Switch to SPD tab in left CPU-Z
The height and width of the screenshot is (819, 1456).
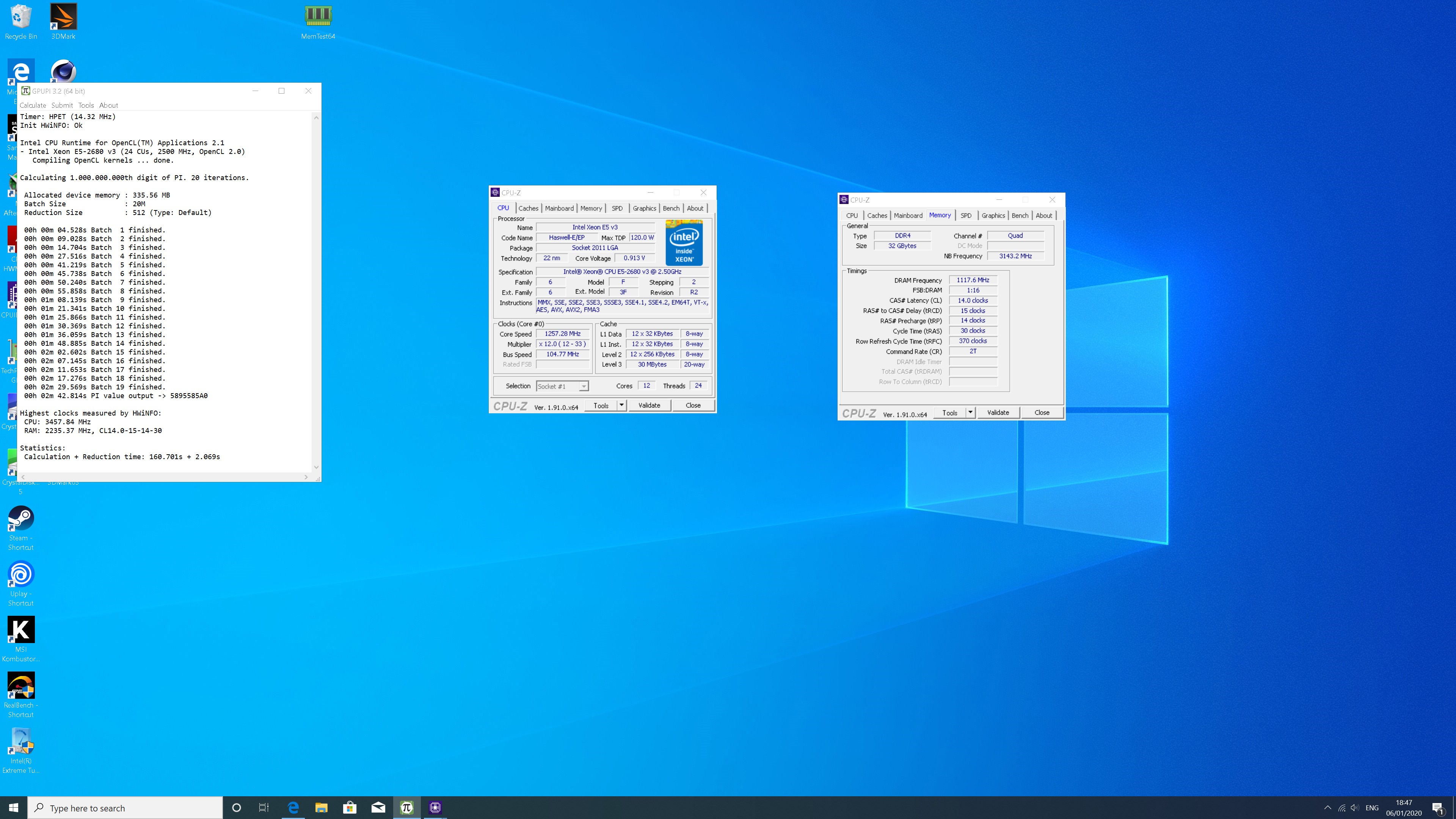click(617, 209)
